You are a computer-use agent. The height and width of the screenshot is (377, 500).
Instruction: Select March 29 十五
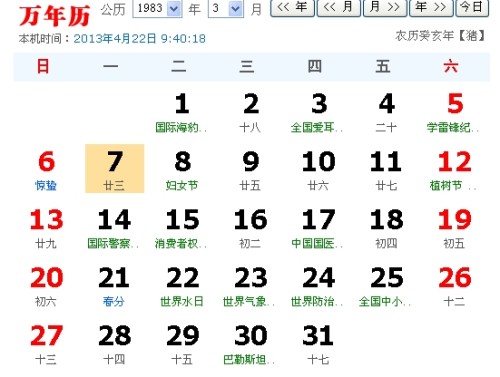click(x=182, y=344)
